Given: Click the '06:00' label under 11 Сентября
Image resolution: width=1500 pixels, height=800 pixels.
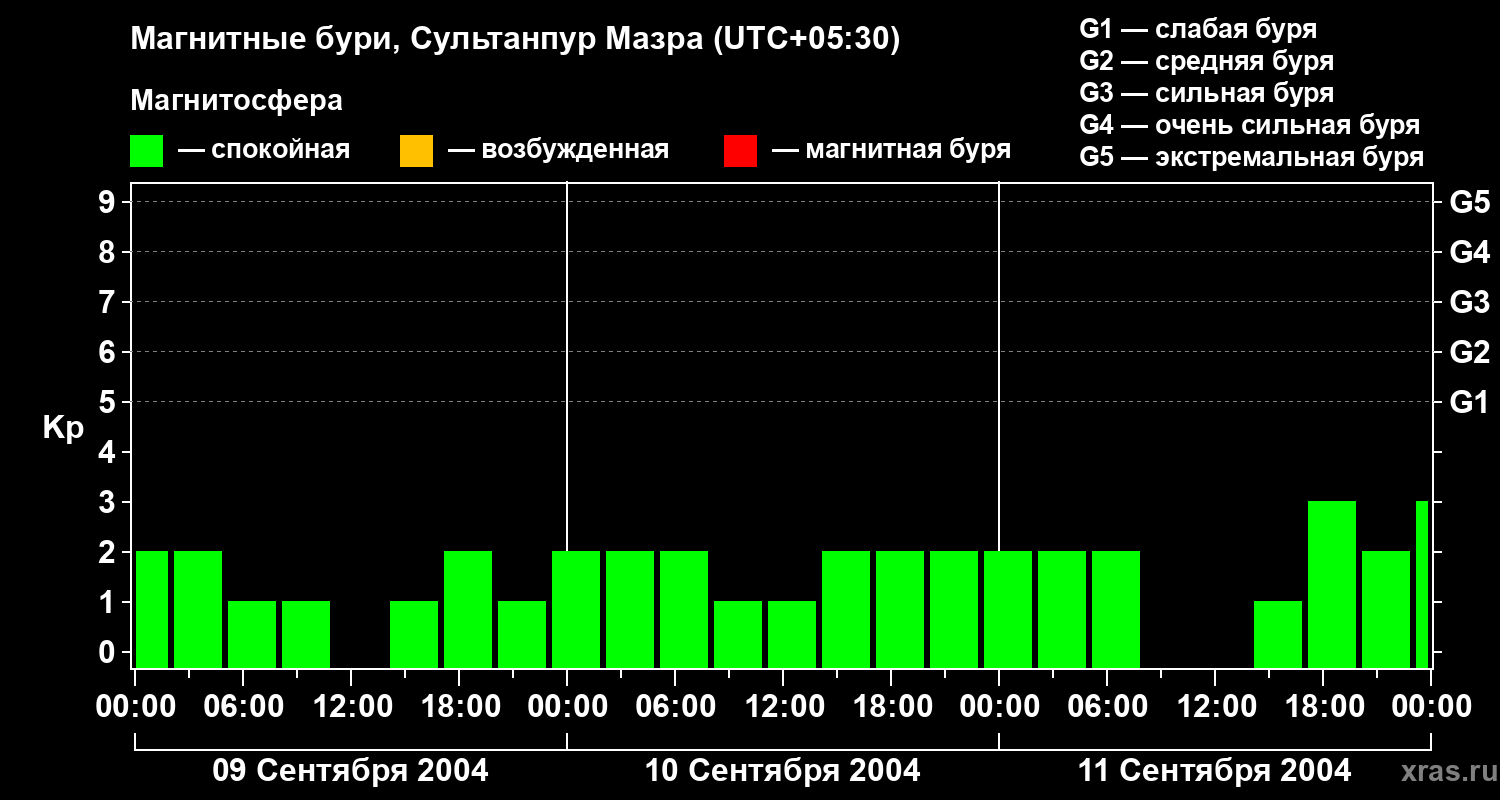Looking at the screenshot, I should [1107, 707].
